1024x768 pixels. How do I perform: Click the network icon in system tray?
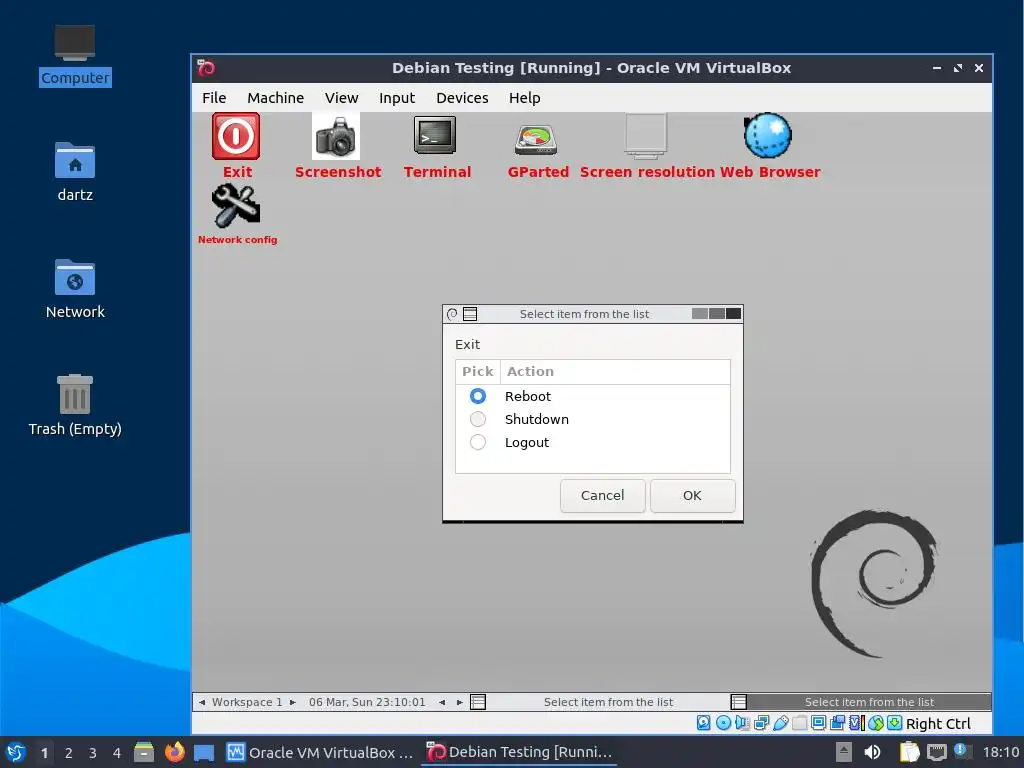coord(936,752)
